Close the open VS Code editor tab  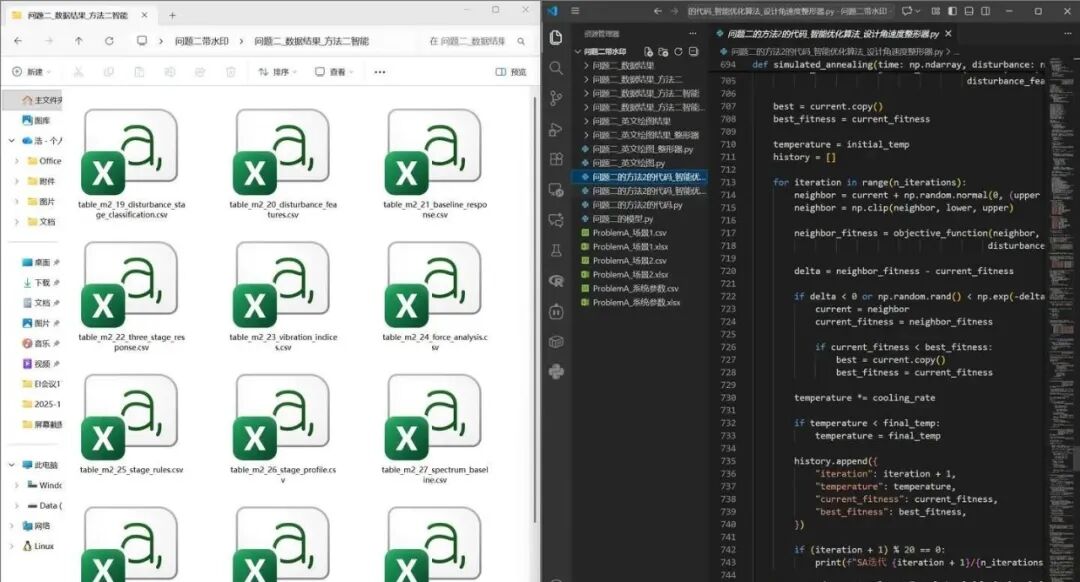[x=948, y=34]
